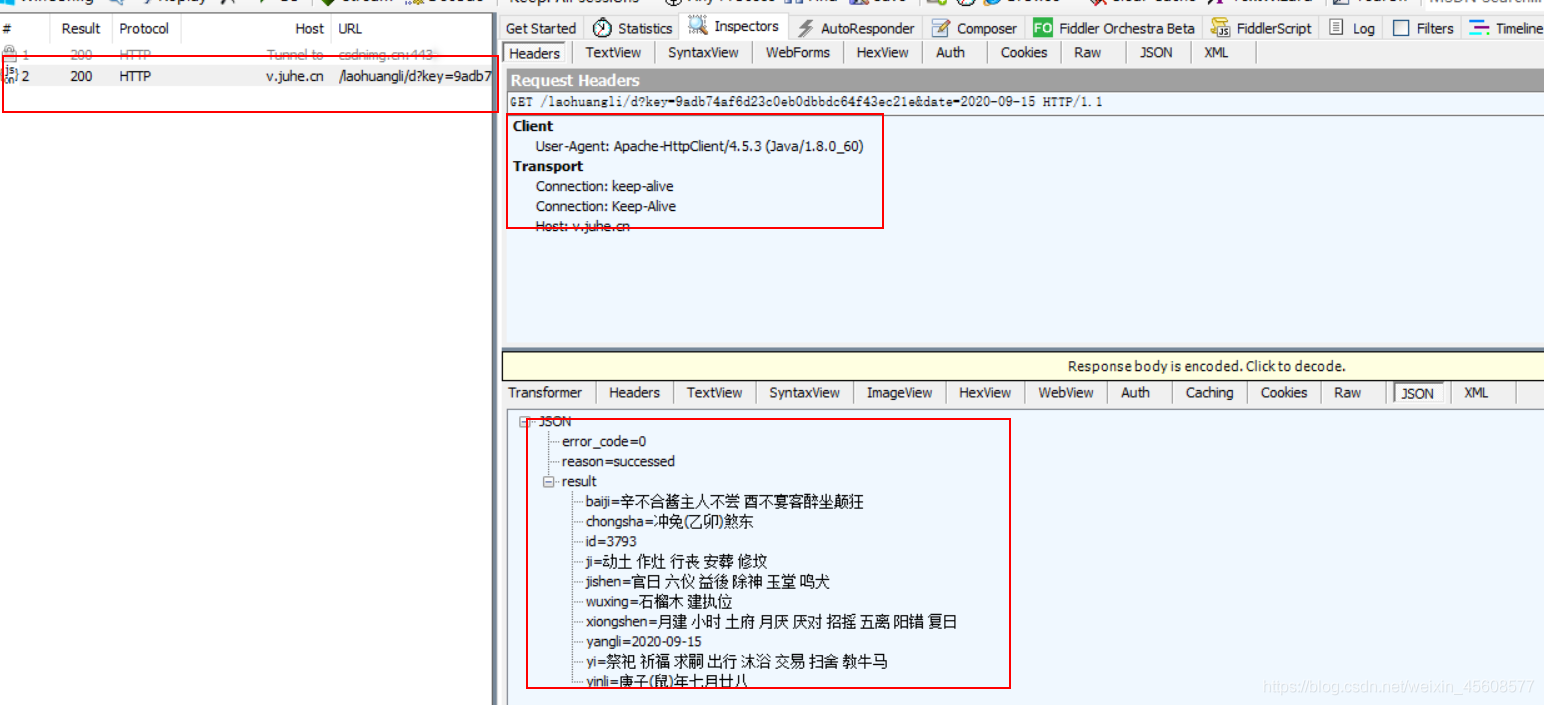Viewport: 1544px width, 705px height.
Task: Open the Get Started tab
Action: tap(541, 28)
